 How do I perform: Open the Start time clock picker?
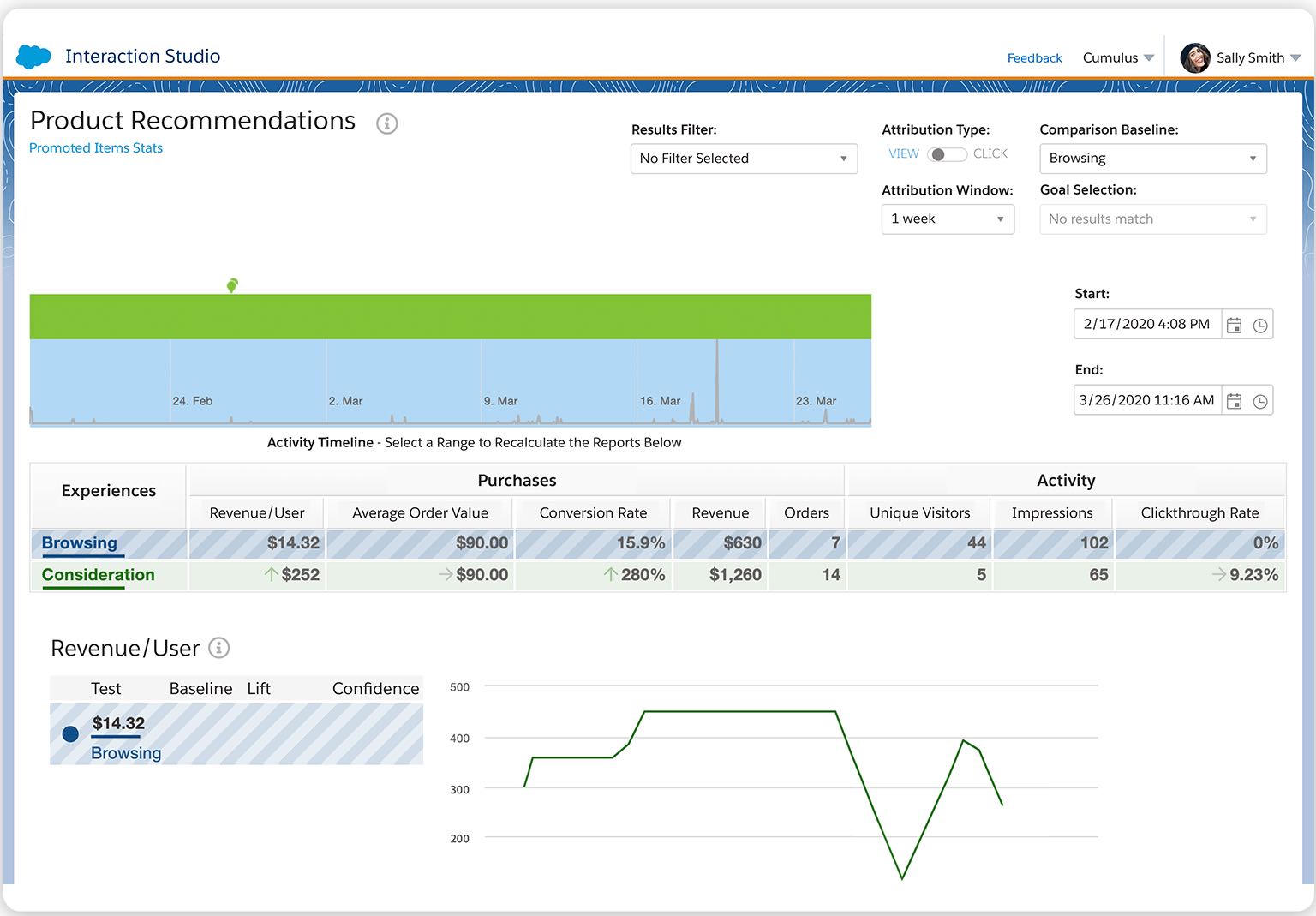click(1260, 325)
